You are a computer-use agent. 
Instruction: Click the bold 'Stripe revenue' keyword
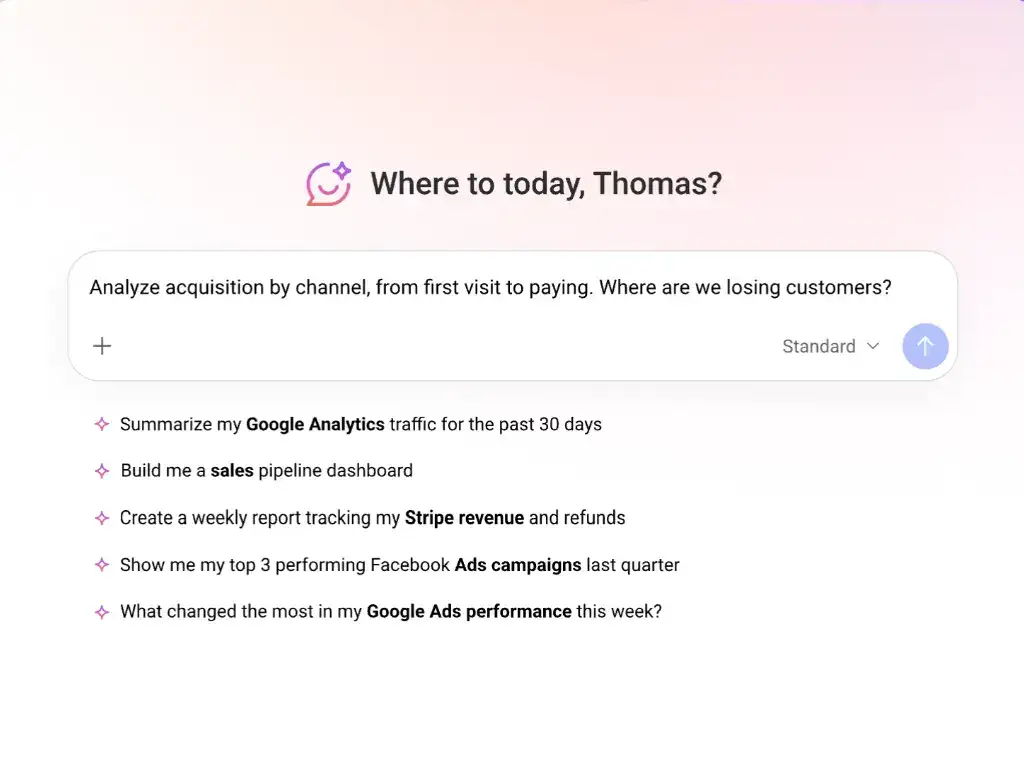click(x=464, y=518)
